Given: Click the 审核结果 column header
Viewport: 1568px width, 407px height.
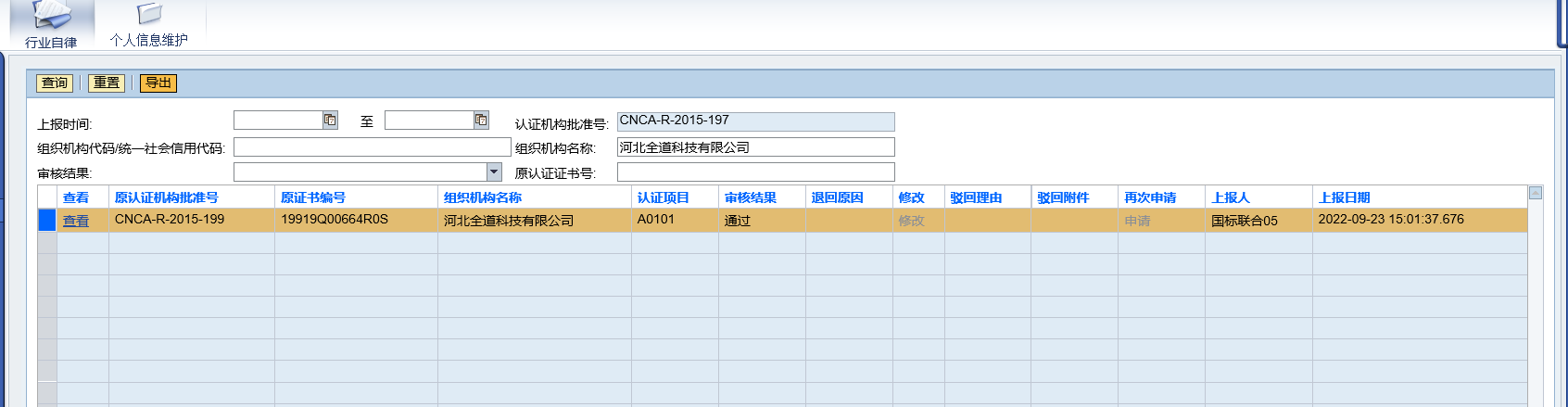Looking at the screenshot, I should coord(751,197).
